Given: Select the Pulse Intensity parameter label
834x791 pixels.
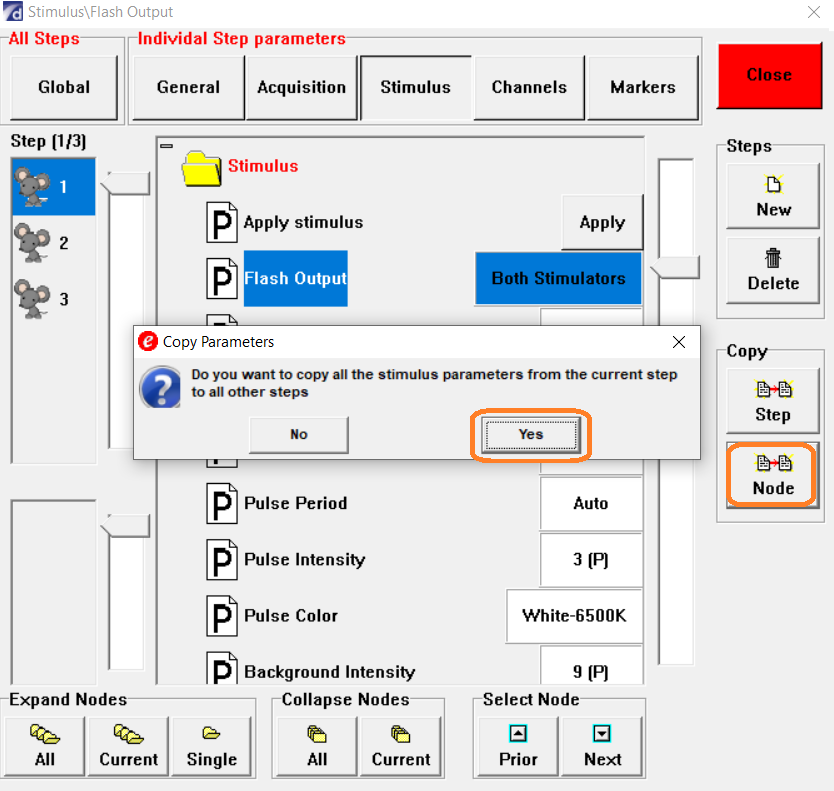Looking at the screenshot, I should 305,560.
